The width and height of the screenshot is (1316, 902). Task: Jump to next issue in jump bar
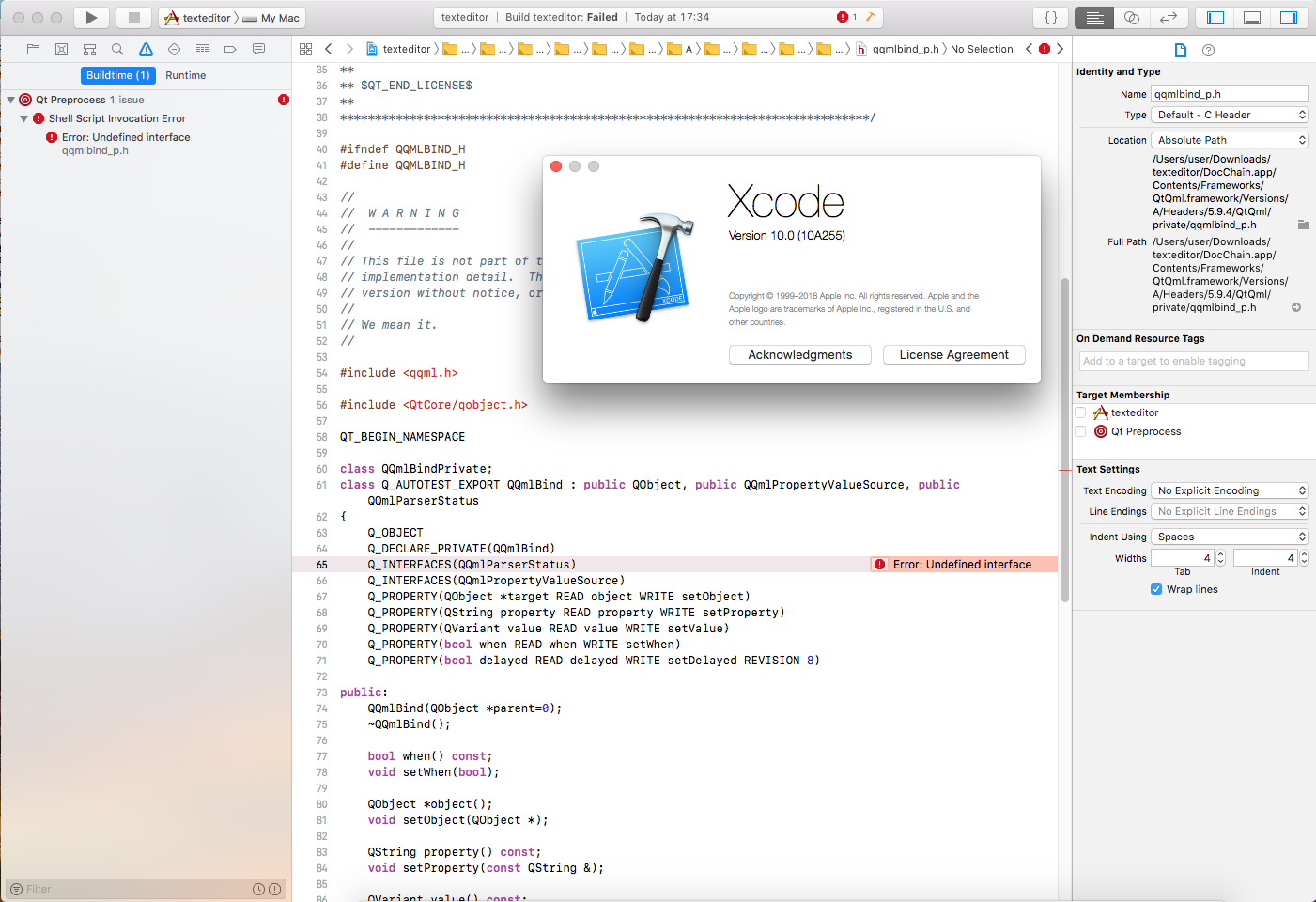[x=1060, y=49]
